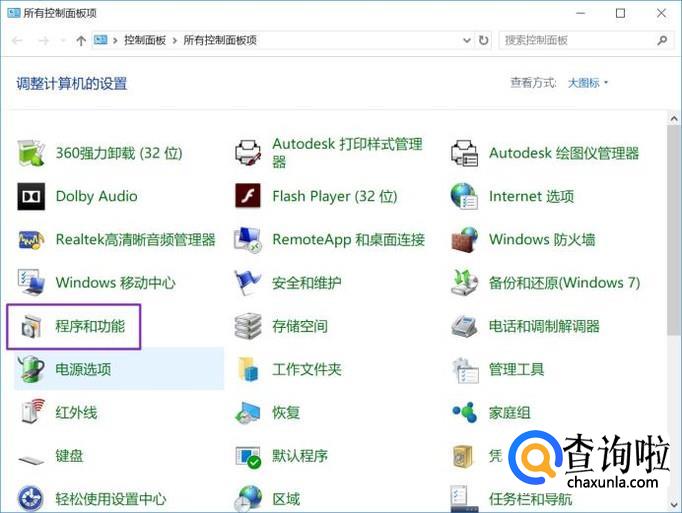Viewport: 682px width, 513px height.
Task: Click the 家庭组 homegroup icon
Action: pyautogui.click(x=465, y=412)
